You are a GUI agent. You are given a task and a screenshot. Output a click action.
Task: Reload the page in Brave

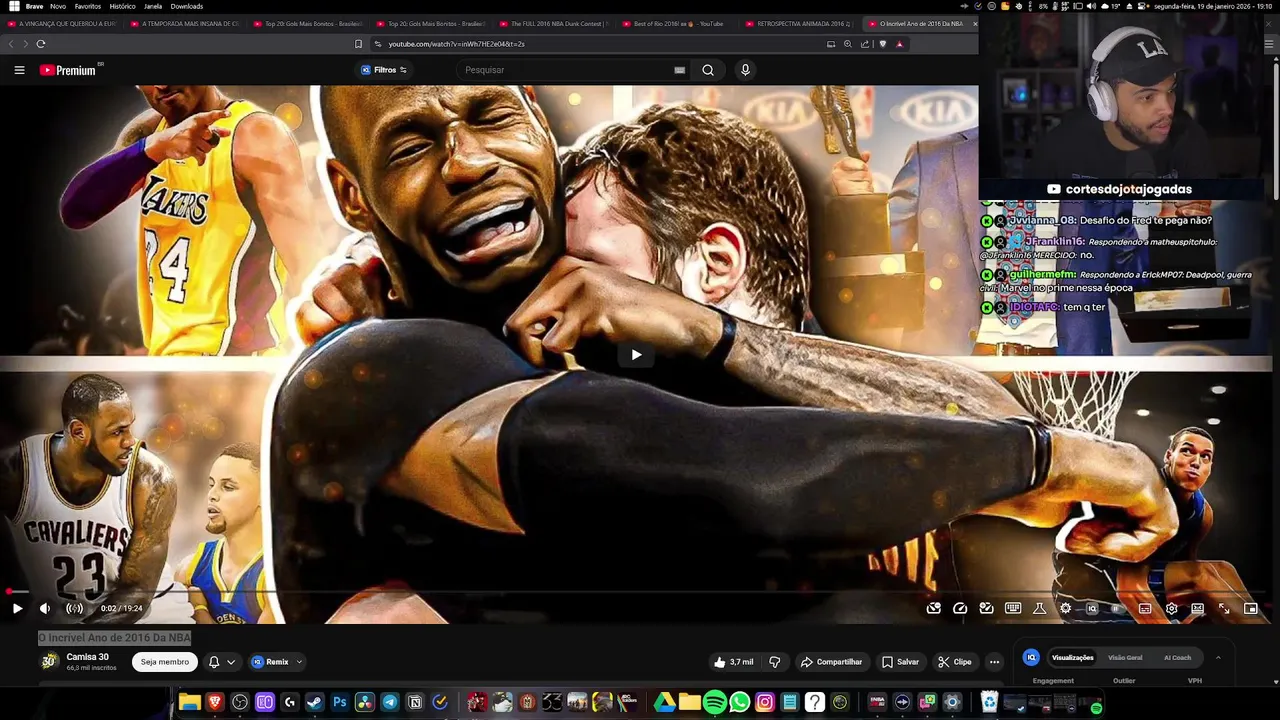(x=41, y=44)
